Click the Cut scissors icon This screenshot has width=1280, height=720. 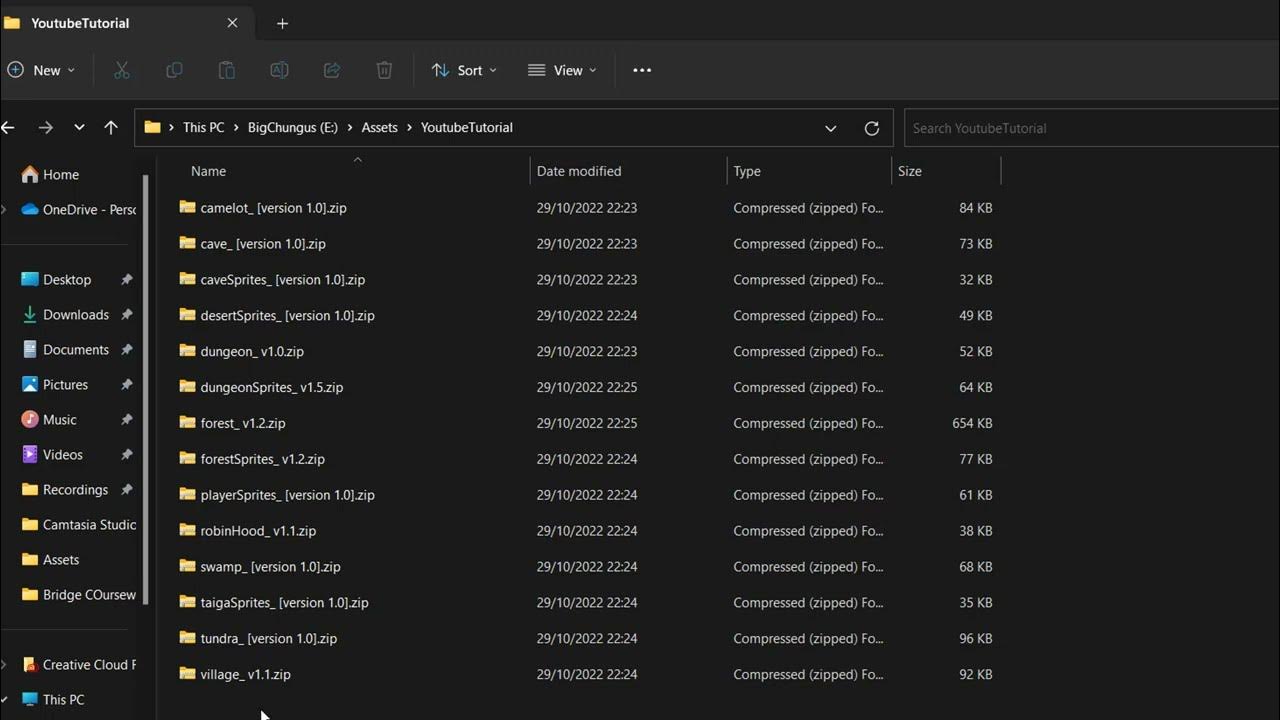tap(122, 70)
